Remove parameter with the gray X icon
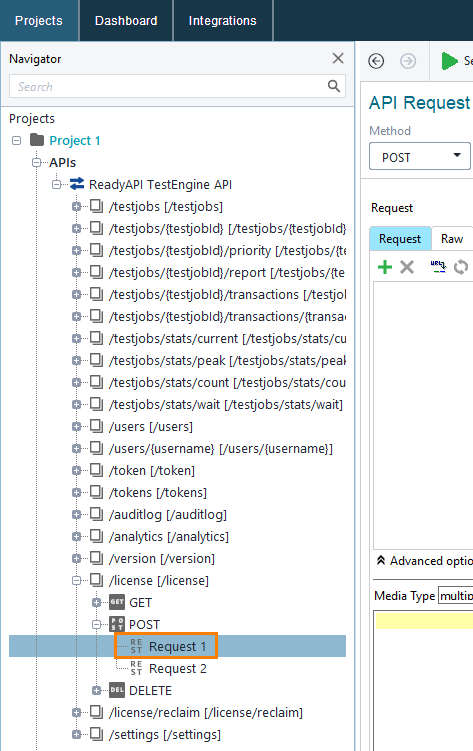Viewport: 473px width, 751px height. tap(407, 267)
